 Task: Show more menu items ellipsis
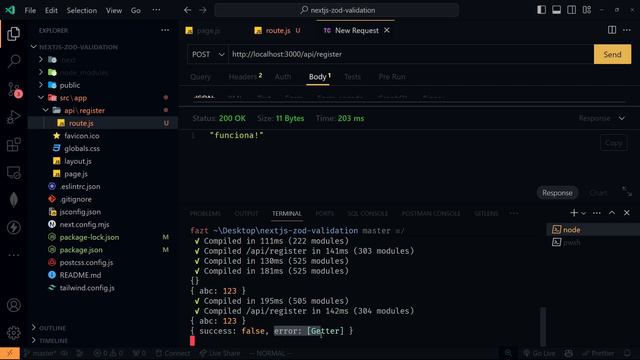(x=156, y=10)
